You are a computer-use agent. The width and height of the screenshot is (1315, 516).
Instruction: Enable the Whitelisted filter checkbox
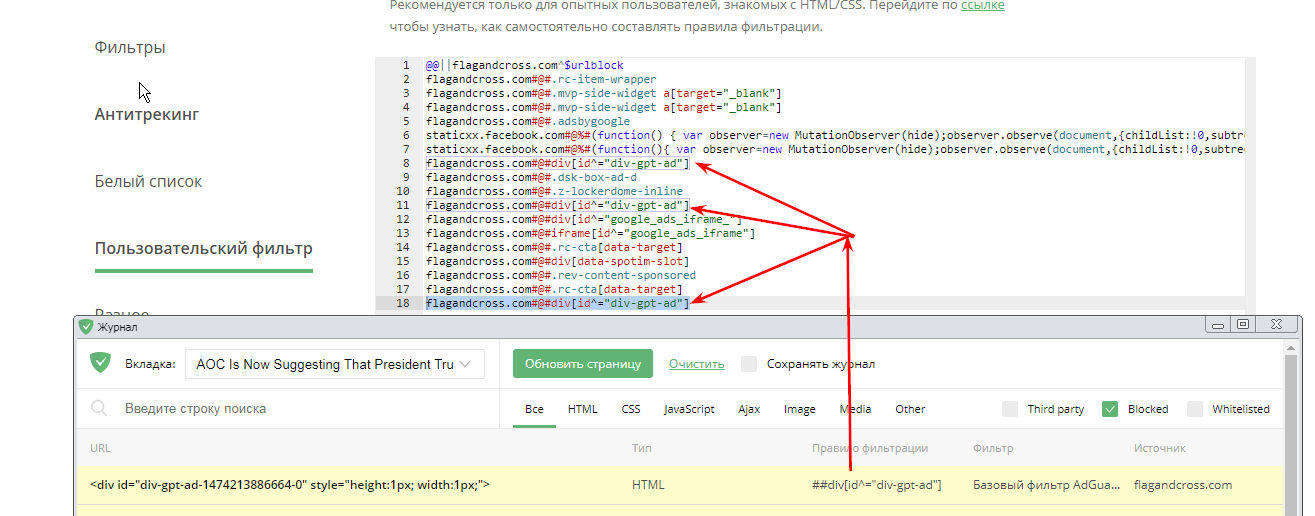coord(1195,409)
